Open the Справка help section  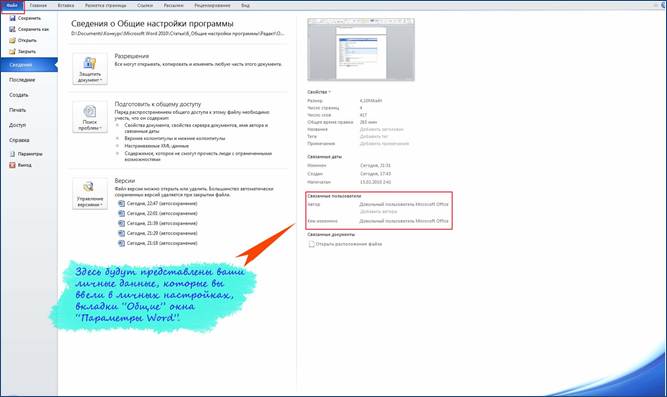pyautogui.click(x=19, y=140)
